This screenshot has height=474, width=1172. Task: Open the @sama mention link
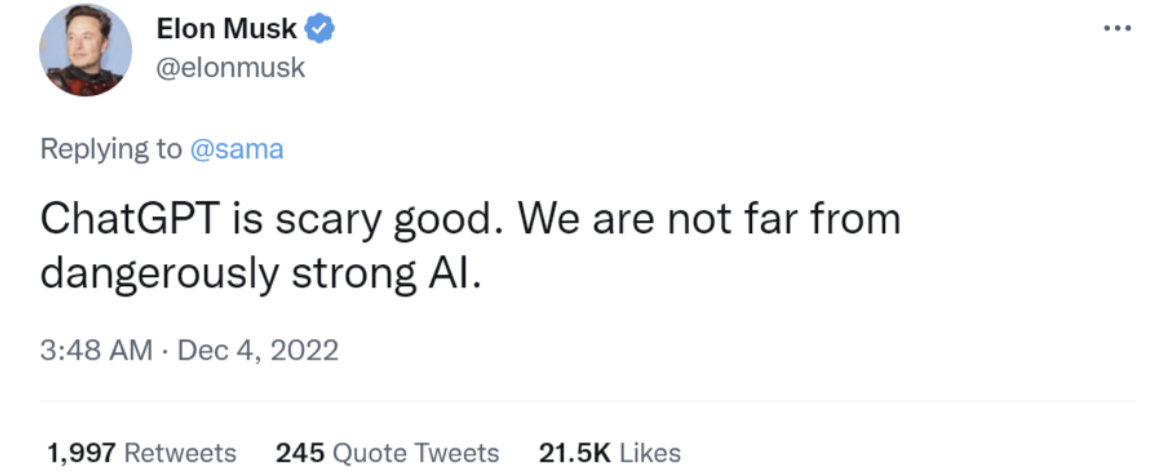click(237, 150)
